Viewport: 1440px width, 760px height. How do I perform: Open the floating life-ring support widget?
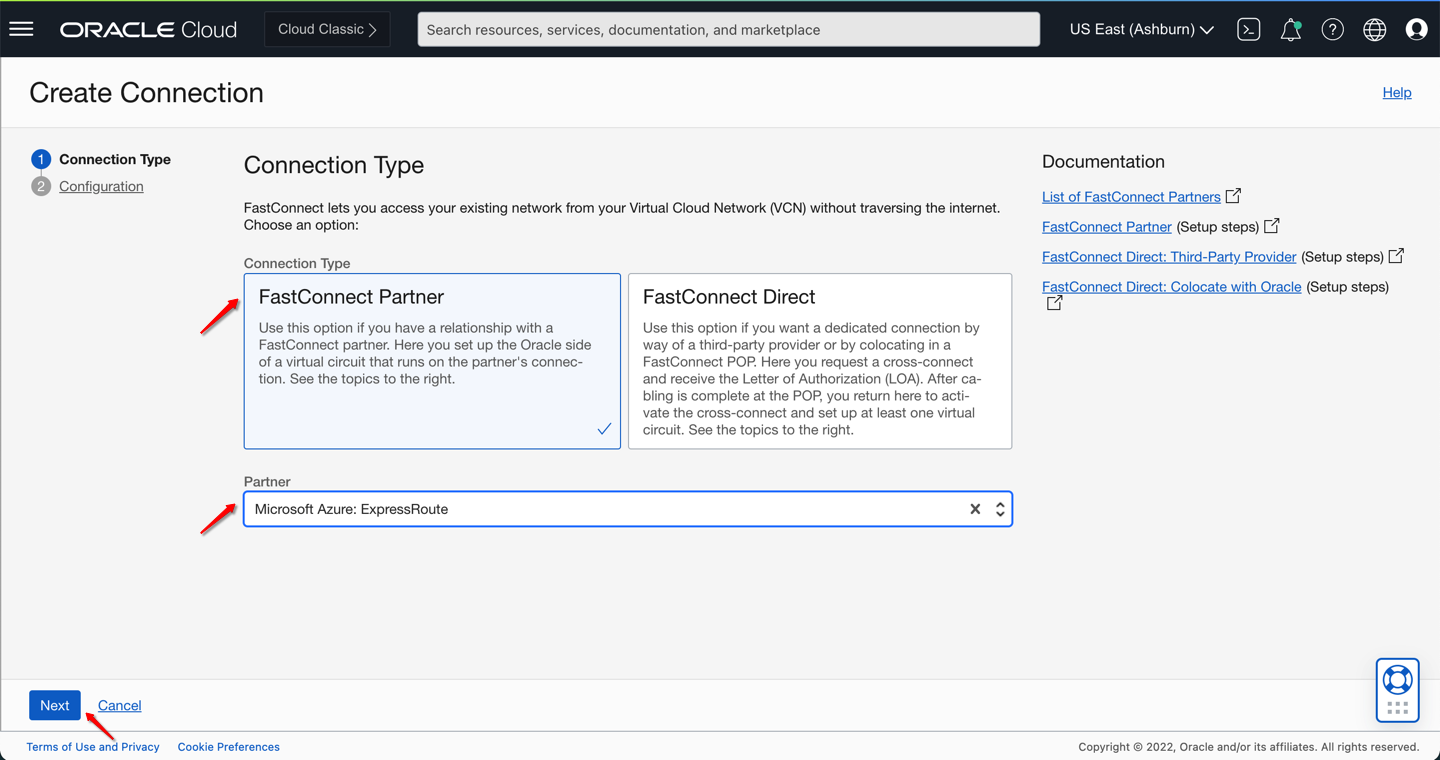point(1397,689)
